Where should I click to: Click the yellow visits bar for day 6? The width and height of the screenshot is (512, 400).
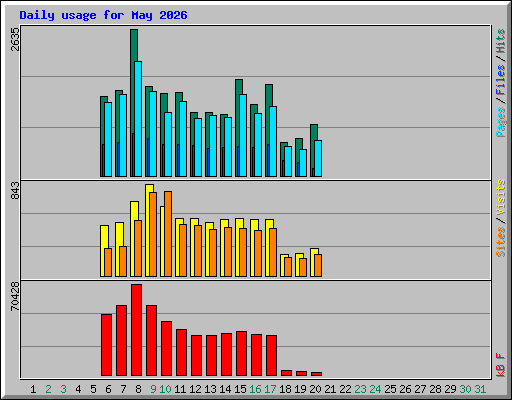pos(103,251)
